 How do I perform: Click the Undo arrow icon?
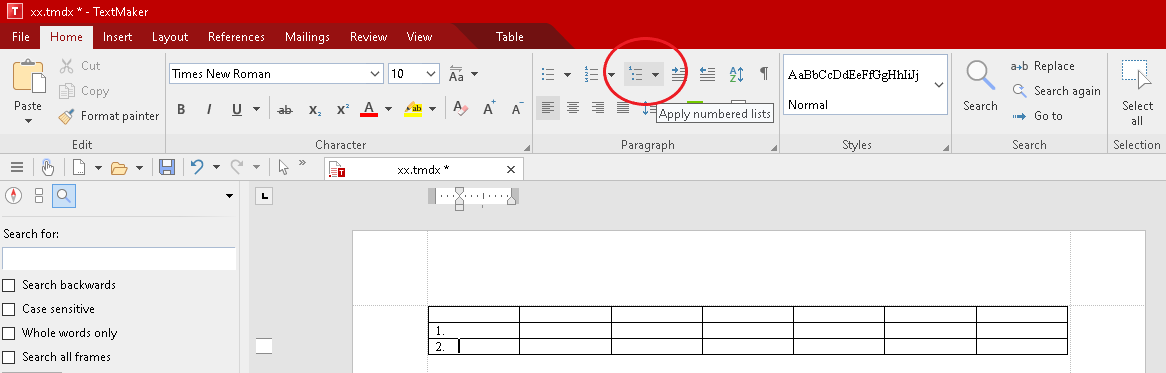197,167
